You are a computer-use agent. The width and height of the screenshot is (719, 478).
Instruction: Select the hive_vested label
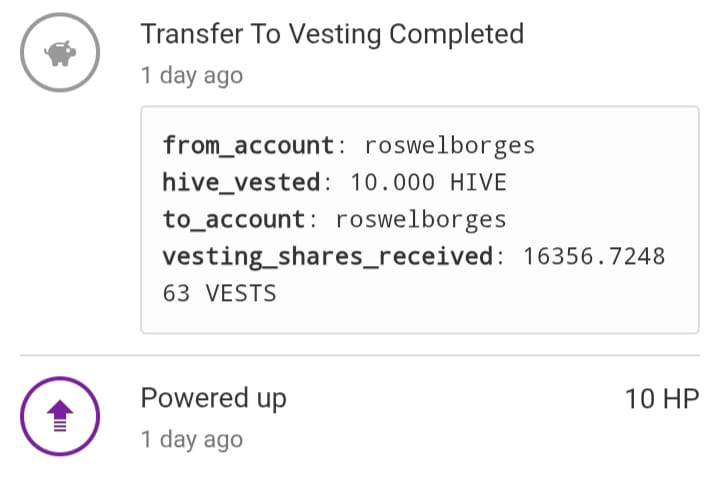coord(241,183)
